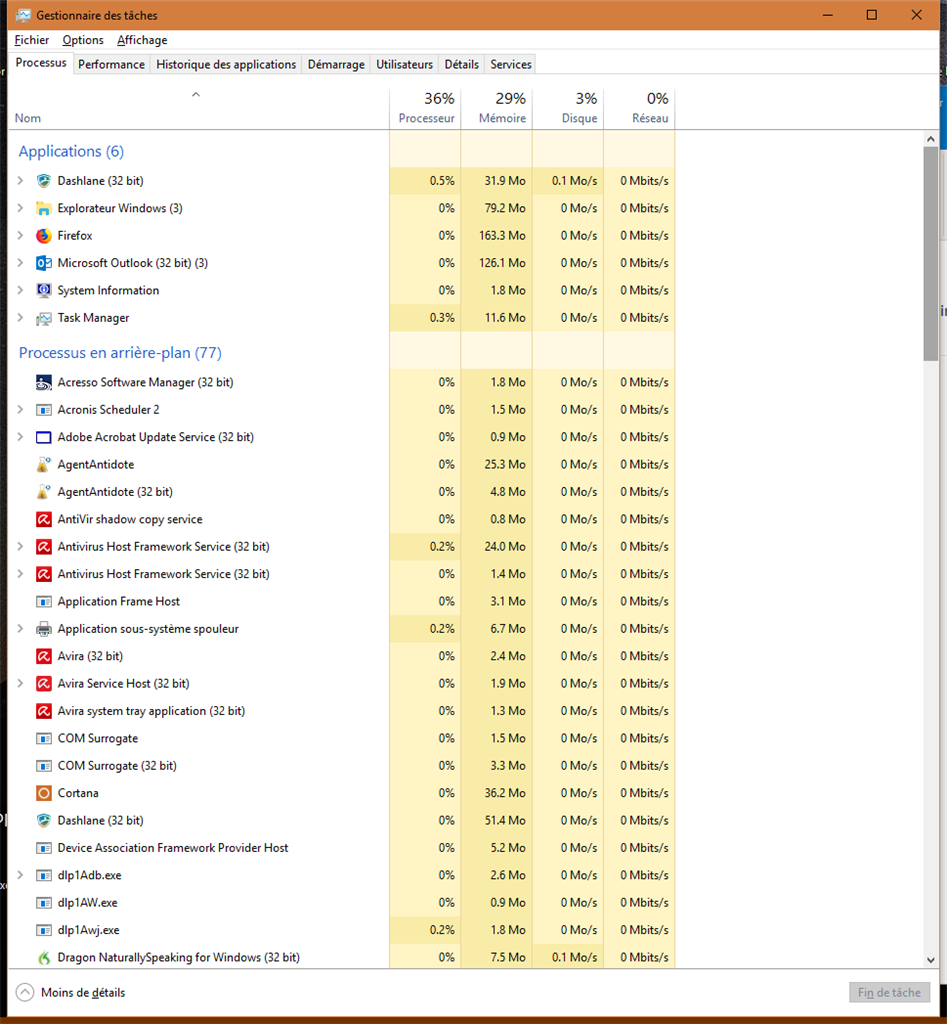Switch to the Historique des applications tab
947x1024 pixels.
pos(226,64)
